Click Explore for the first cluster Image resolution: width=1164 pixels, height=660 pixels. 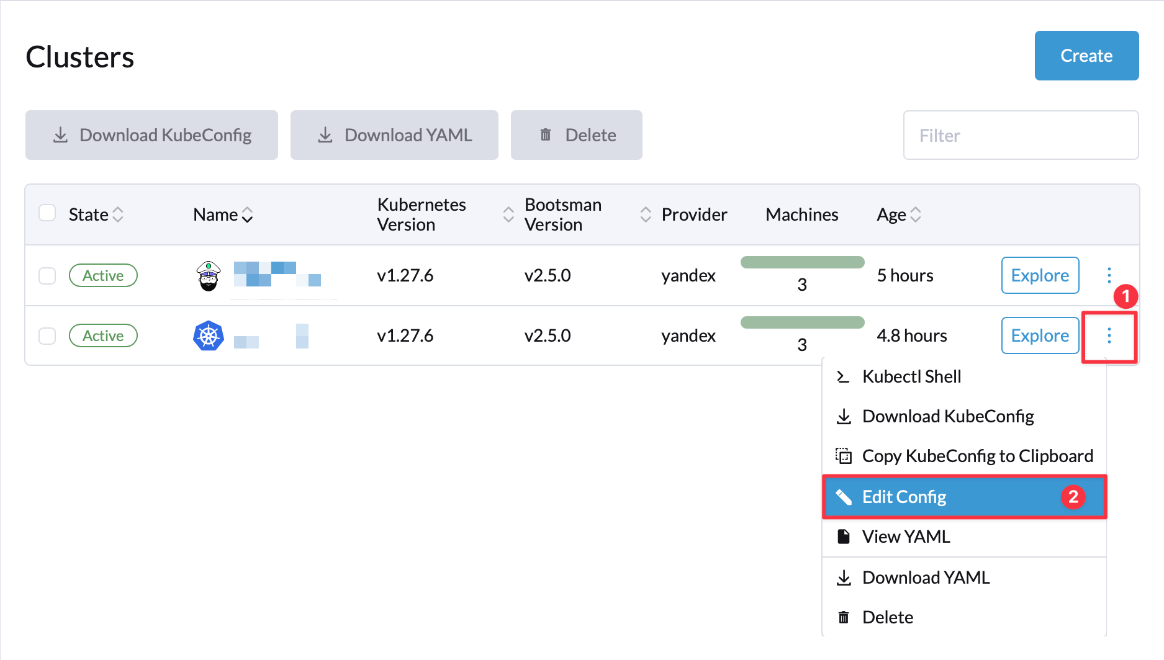pyautogui.click(x=1040, y=275)
